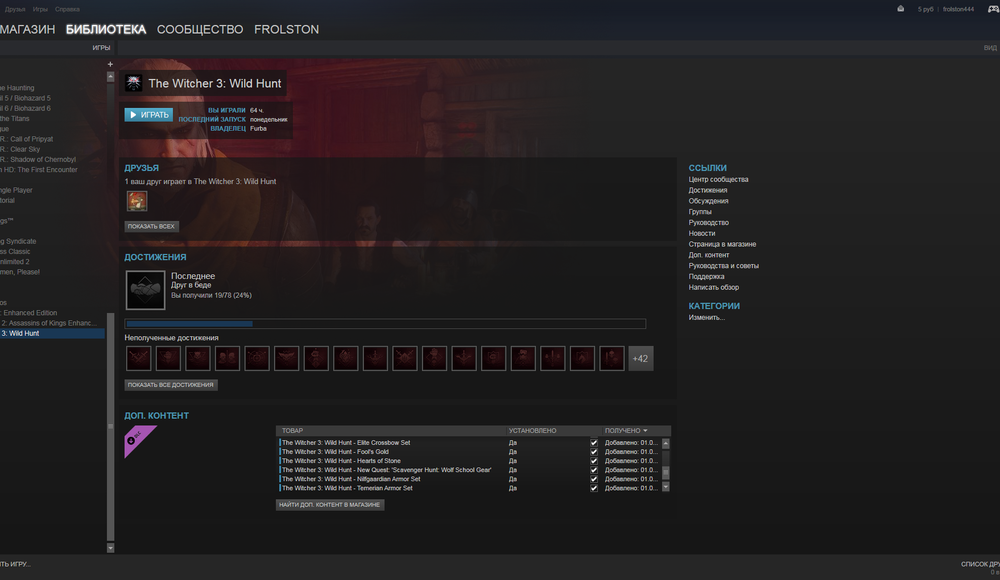Uncheck Elite Crossbow Set DLC checkbox
This screenshot has width=1000, height=580.
click(x=594, y=443)
